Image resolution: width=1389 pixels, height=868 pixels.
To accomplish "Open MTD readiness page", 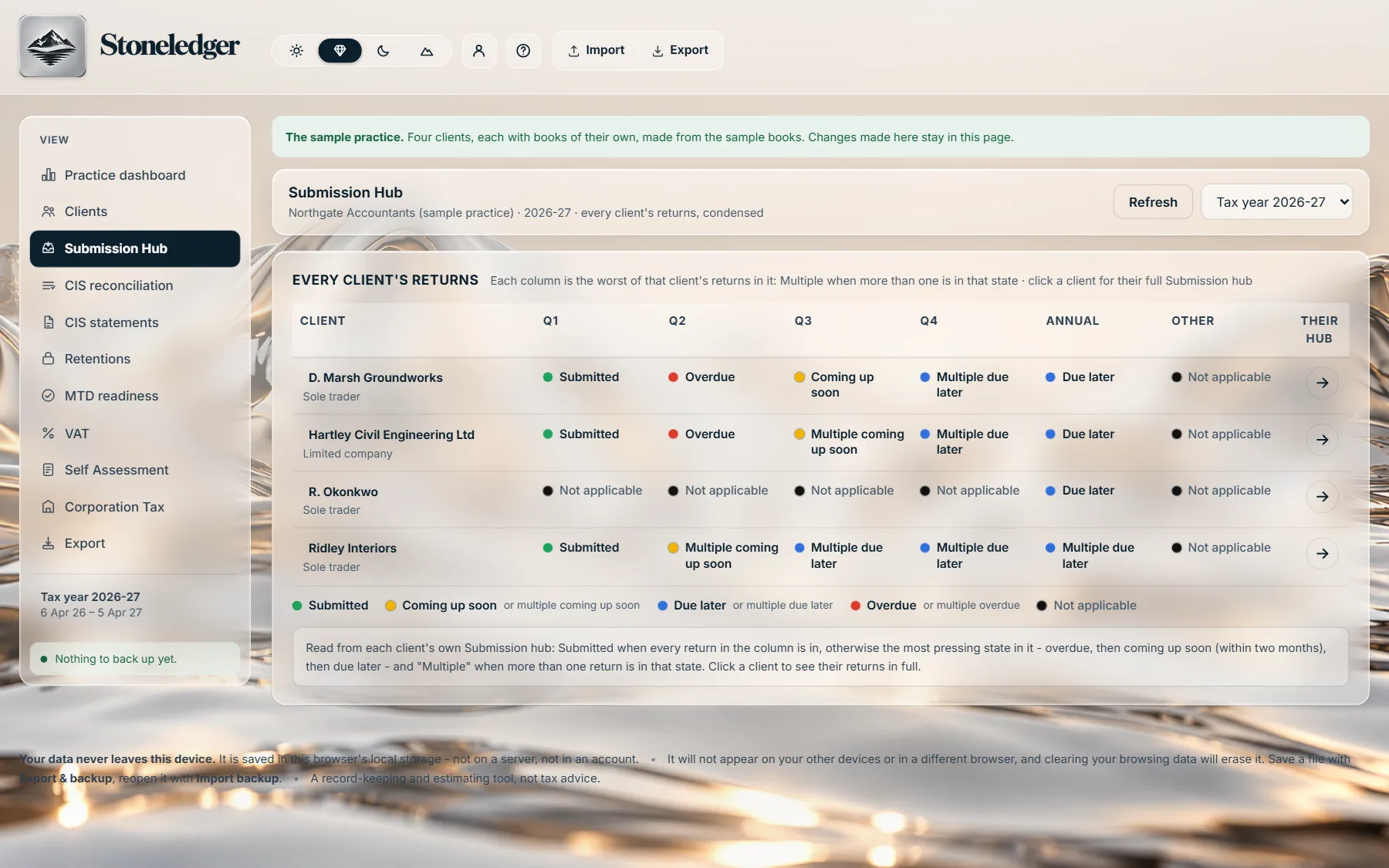I will coord(135,396).
